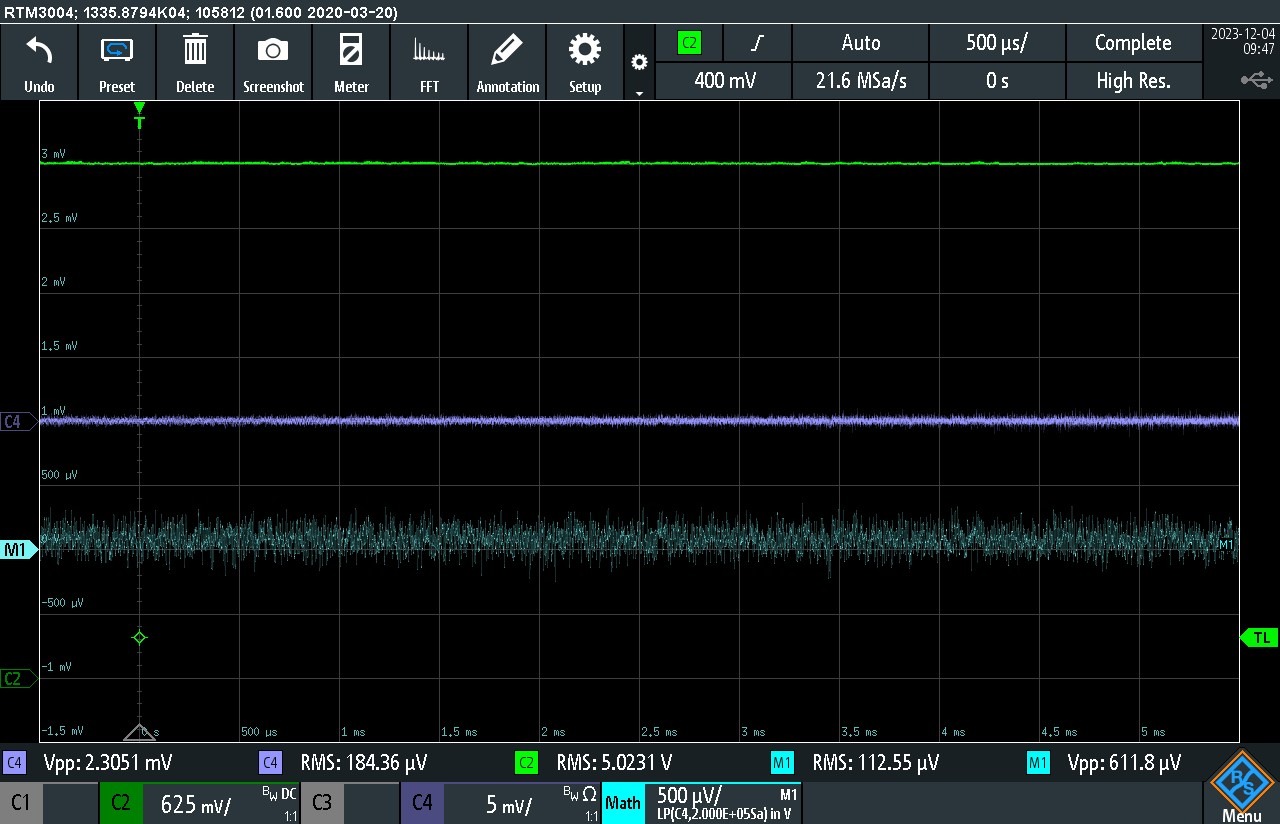The height and width of the screenshot is (824, 1280).
Task: Click the Delete trash icon
Action: [195, 62]
